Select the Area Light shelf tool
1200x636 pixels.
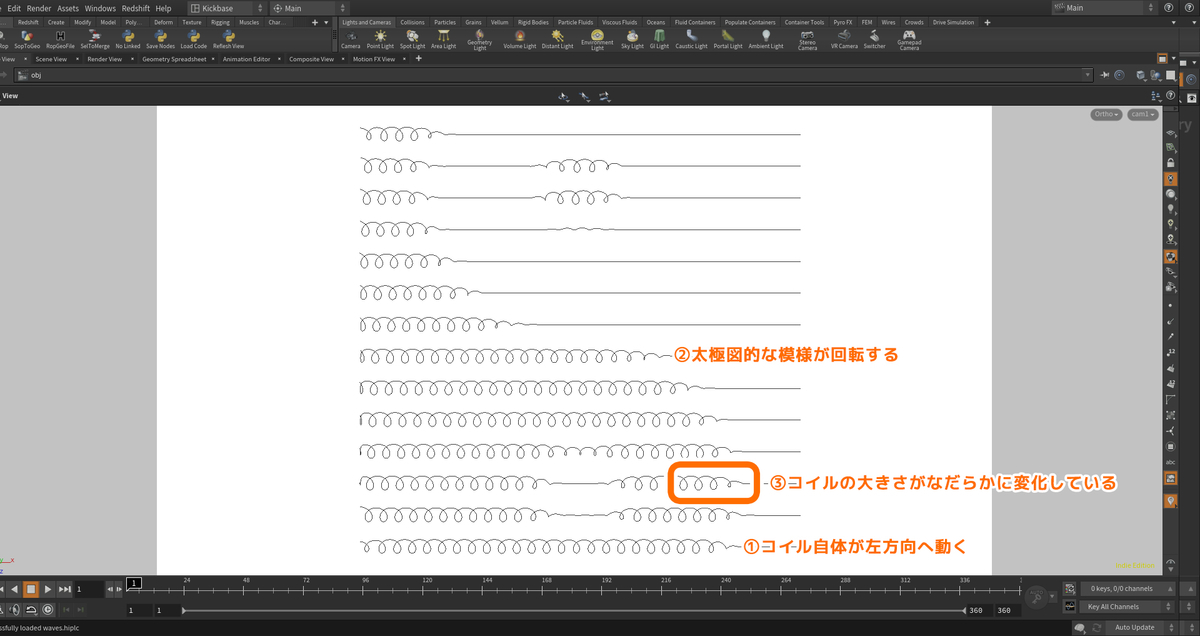coord(443,40)
